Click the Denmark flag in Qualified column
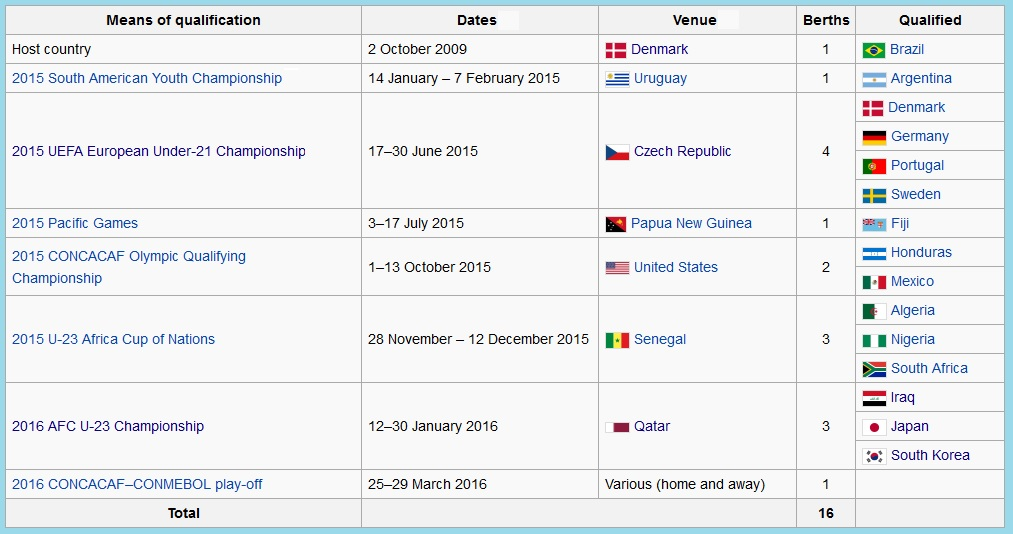Image resolution: width=1013 pixels, height=534 pixels. click(x=873, y=108)
